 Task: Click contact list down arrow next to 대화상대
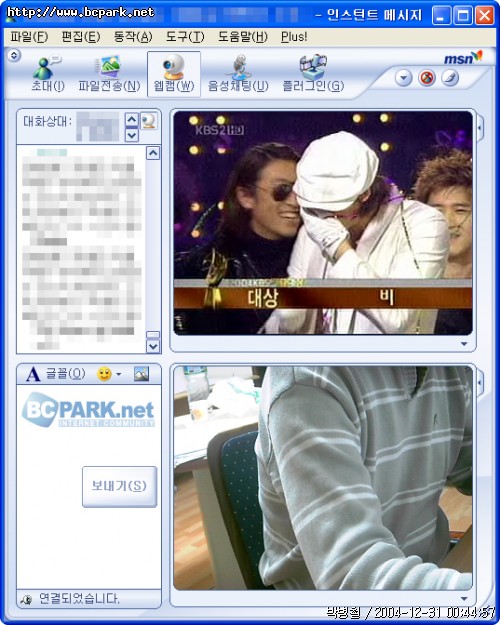pyautogui.click(x=132, y=135)
